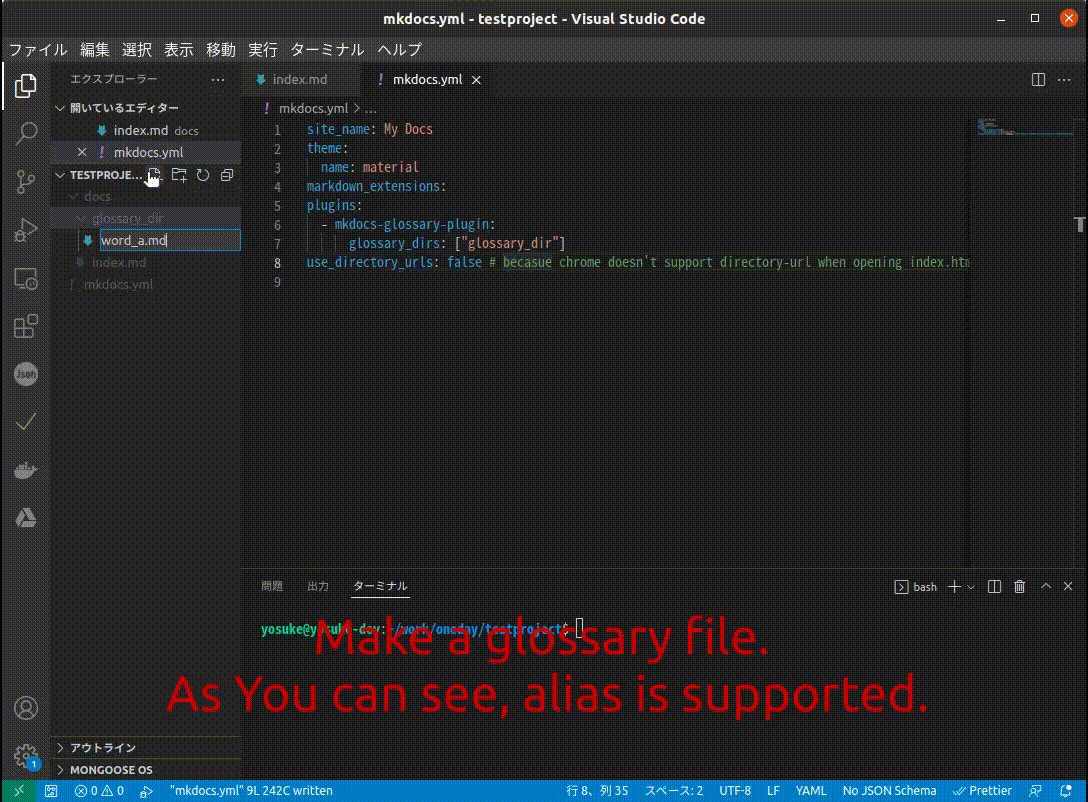Collapse the open editors section
Viewport: 1088px width, 802px height.
point(60,108)
